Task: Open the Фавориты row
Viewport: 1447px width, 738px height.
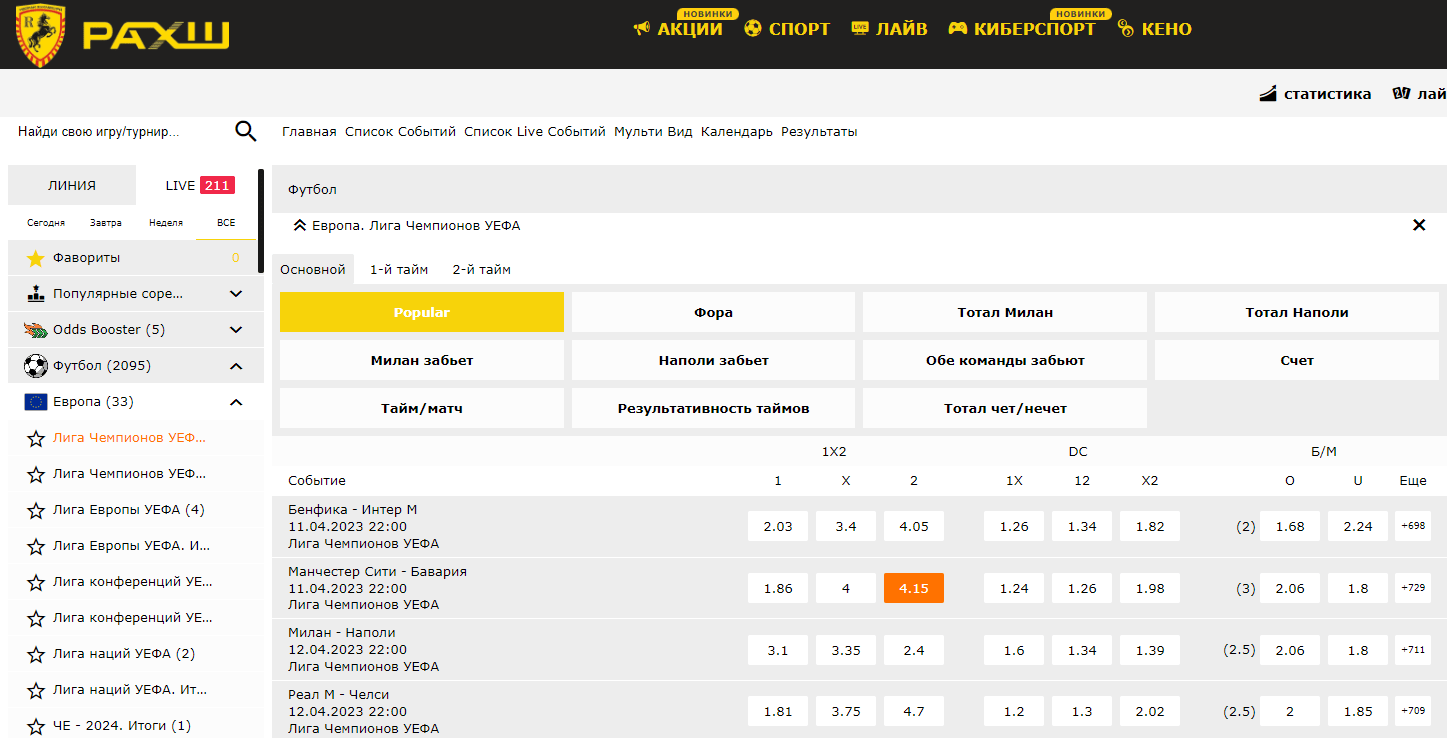Action: point(136,258)
